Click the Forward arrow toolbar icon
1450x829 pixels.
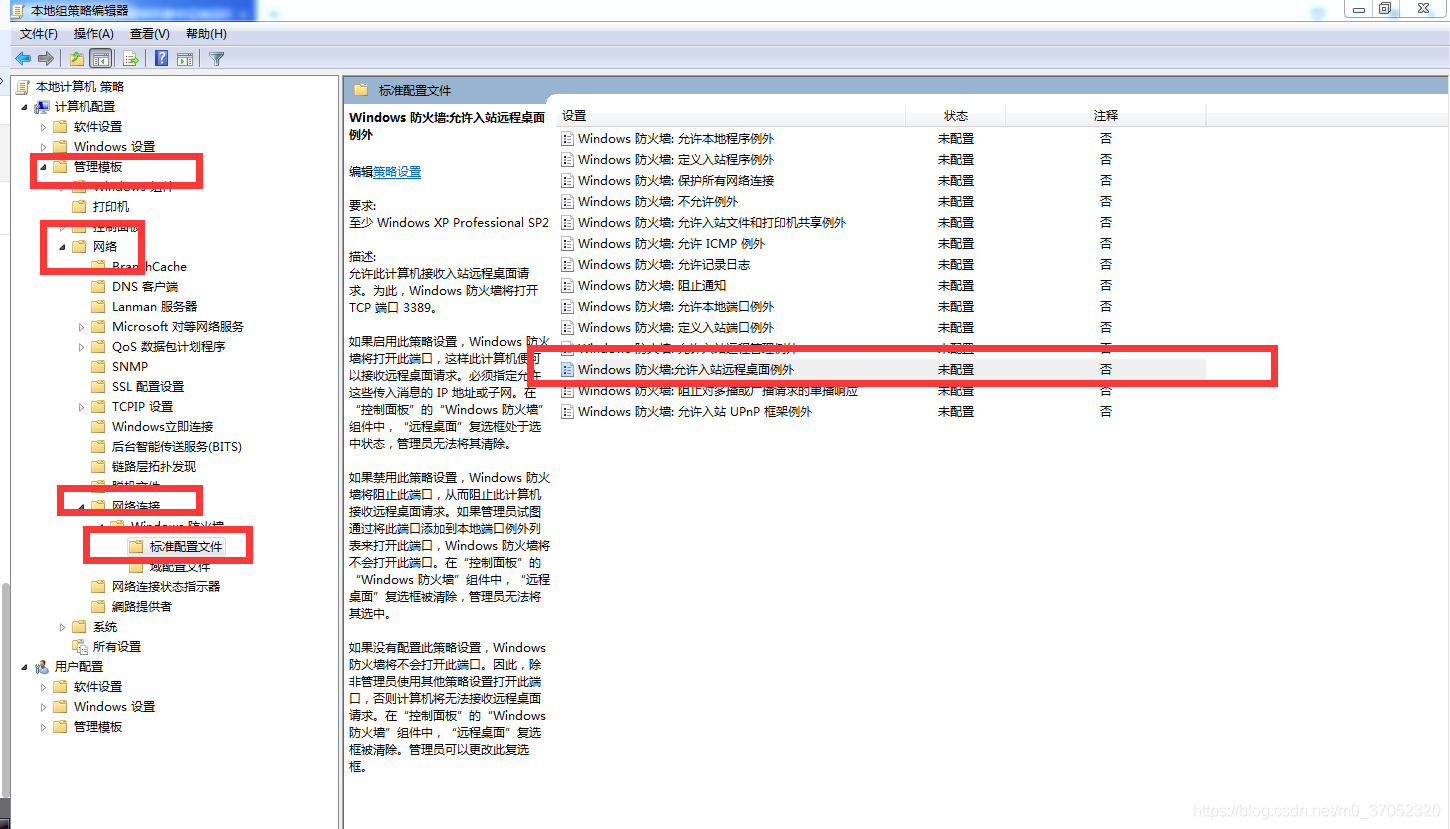pos(45,59)
